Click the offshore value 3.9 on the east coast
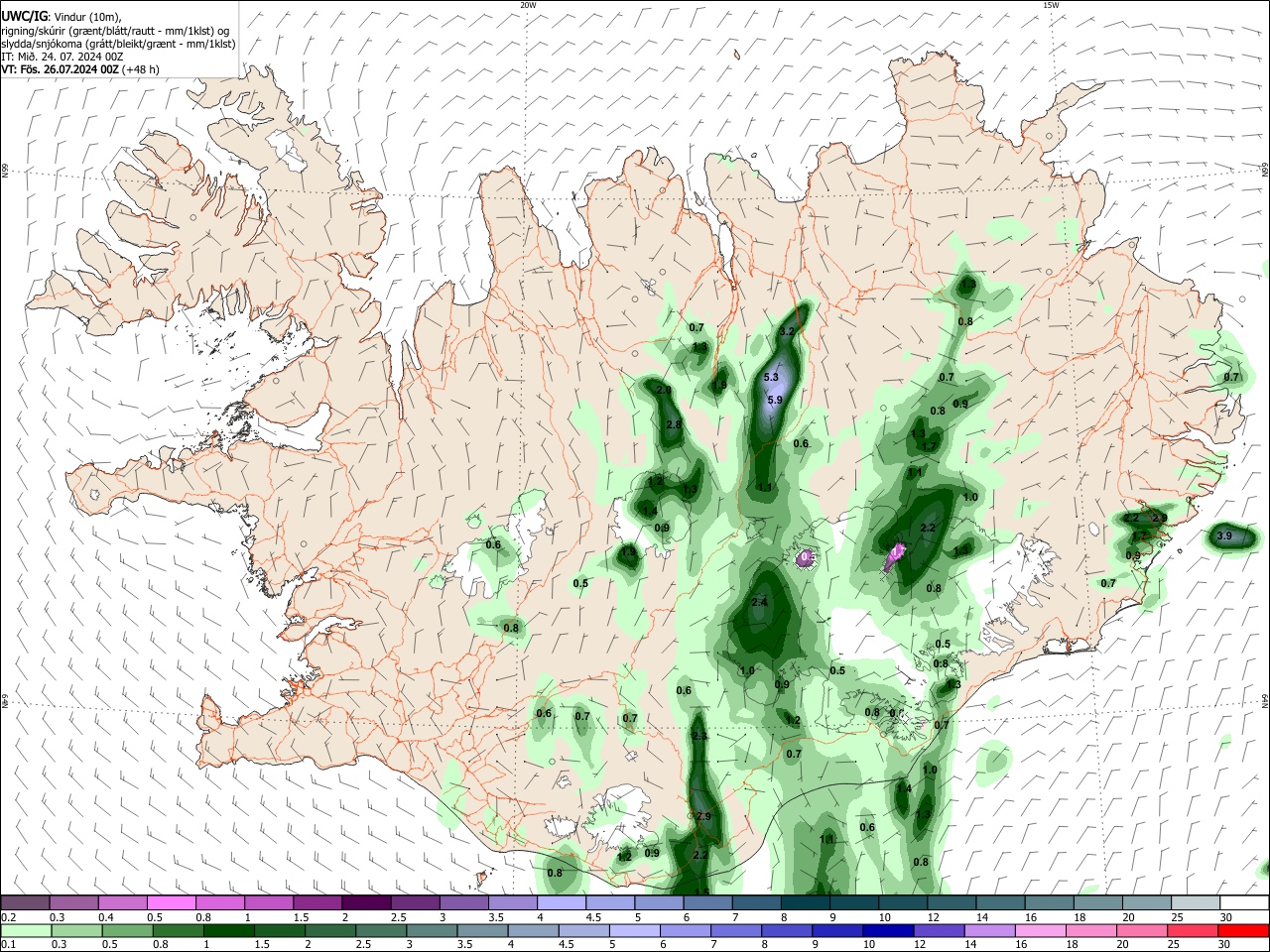Viewport: 1270px width, 952px height. click(x=1223, y=535)
